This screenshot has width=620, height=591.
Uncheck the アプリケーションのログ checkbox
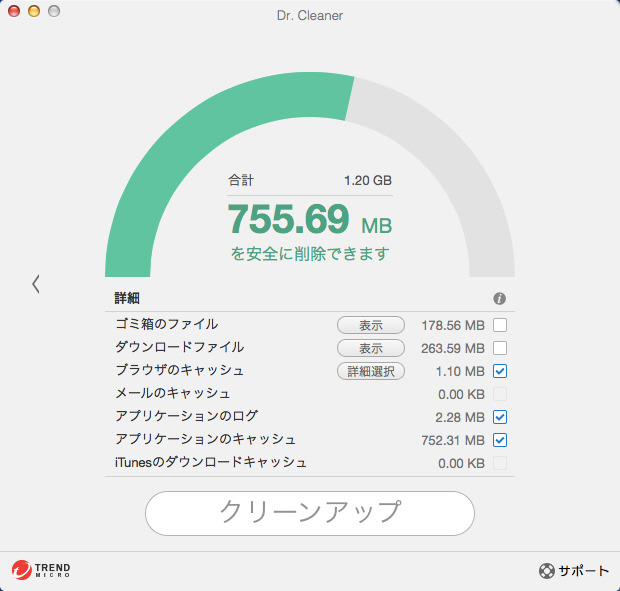coord(500,417)
